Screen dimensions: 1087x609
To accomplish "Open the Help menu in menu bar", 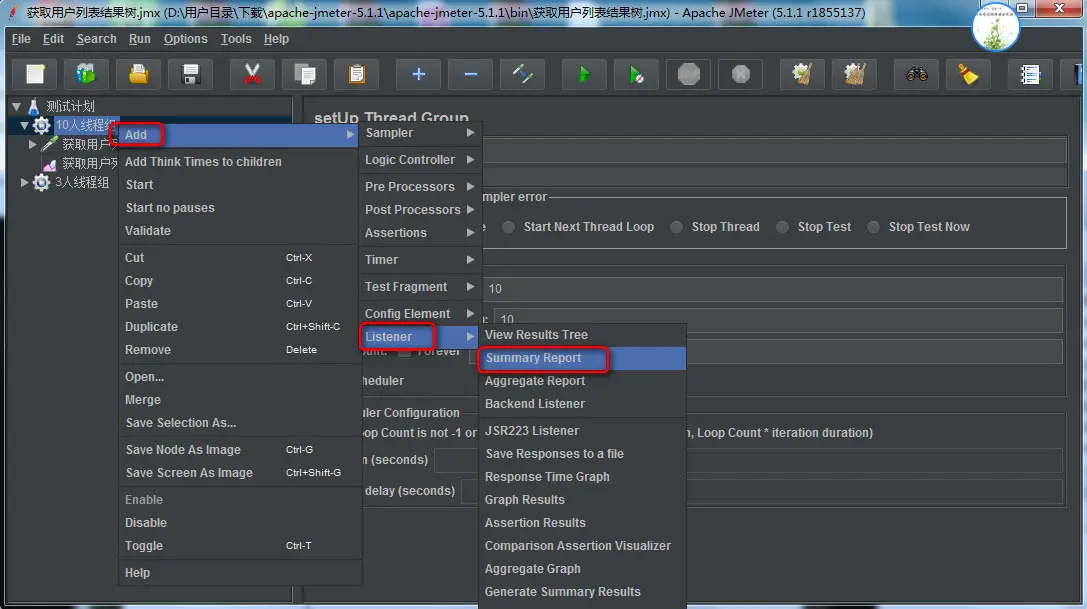I will pos(276,39).
